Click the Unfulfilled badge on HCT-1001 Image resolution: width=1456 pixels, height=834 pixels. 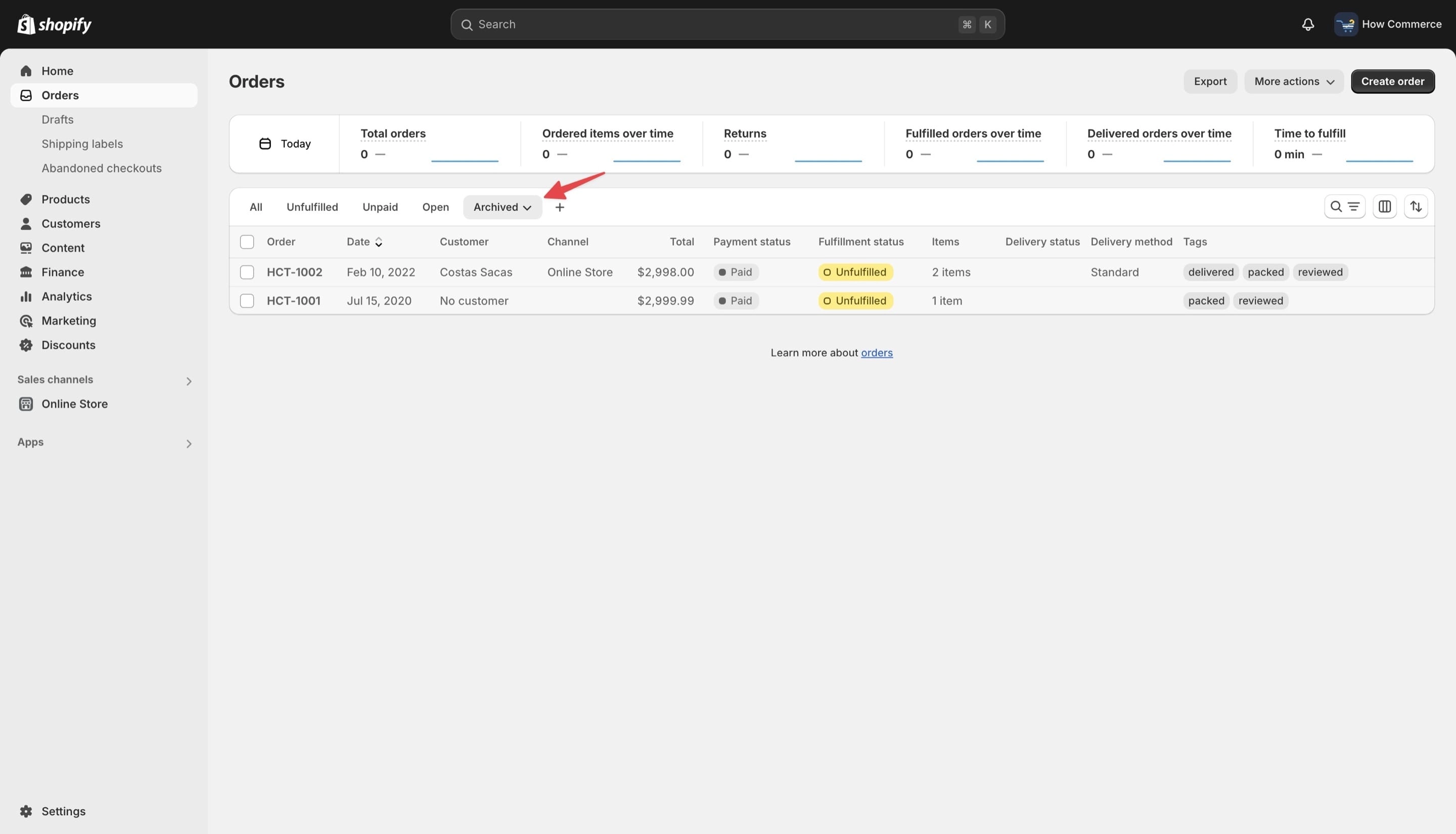point(855,301)
